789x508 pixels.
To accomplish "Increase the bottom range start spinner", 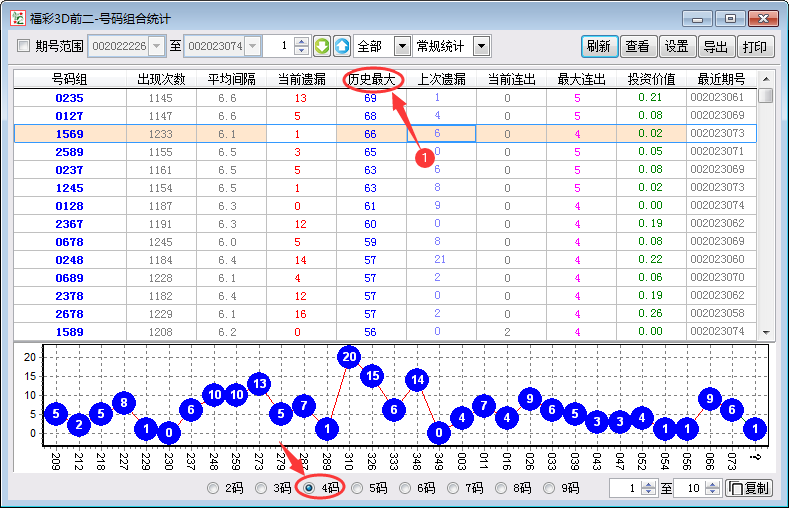I will [x=649, y=484].
